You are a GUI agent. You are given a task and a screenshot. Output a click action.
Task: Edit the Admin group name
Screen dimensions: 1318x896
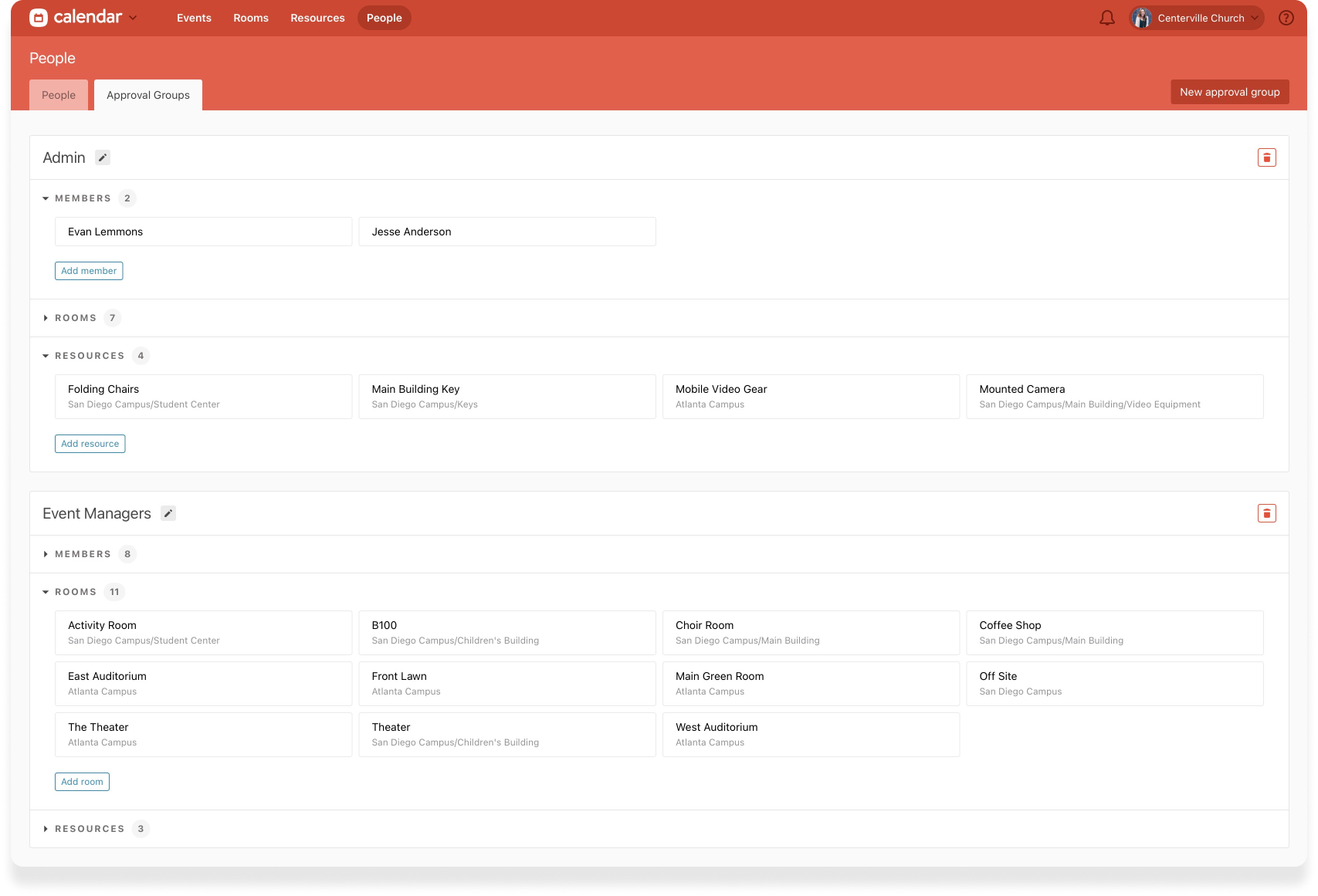click(x=103, y=157)
